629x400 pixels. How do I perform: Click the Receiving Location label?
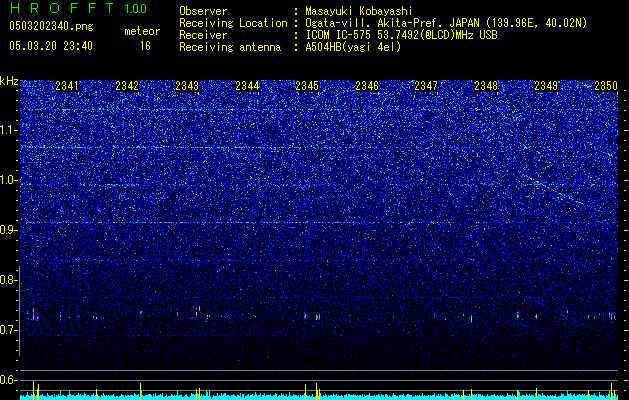tap(233, 23)
